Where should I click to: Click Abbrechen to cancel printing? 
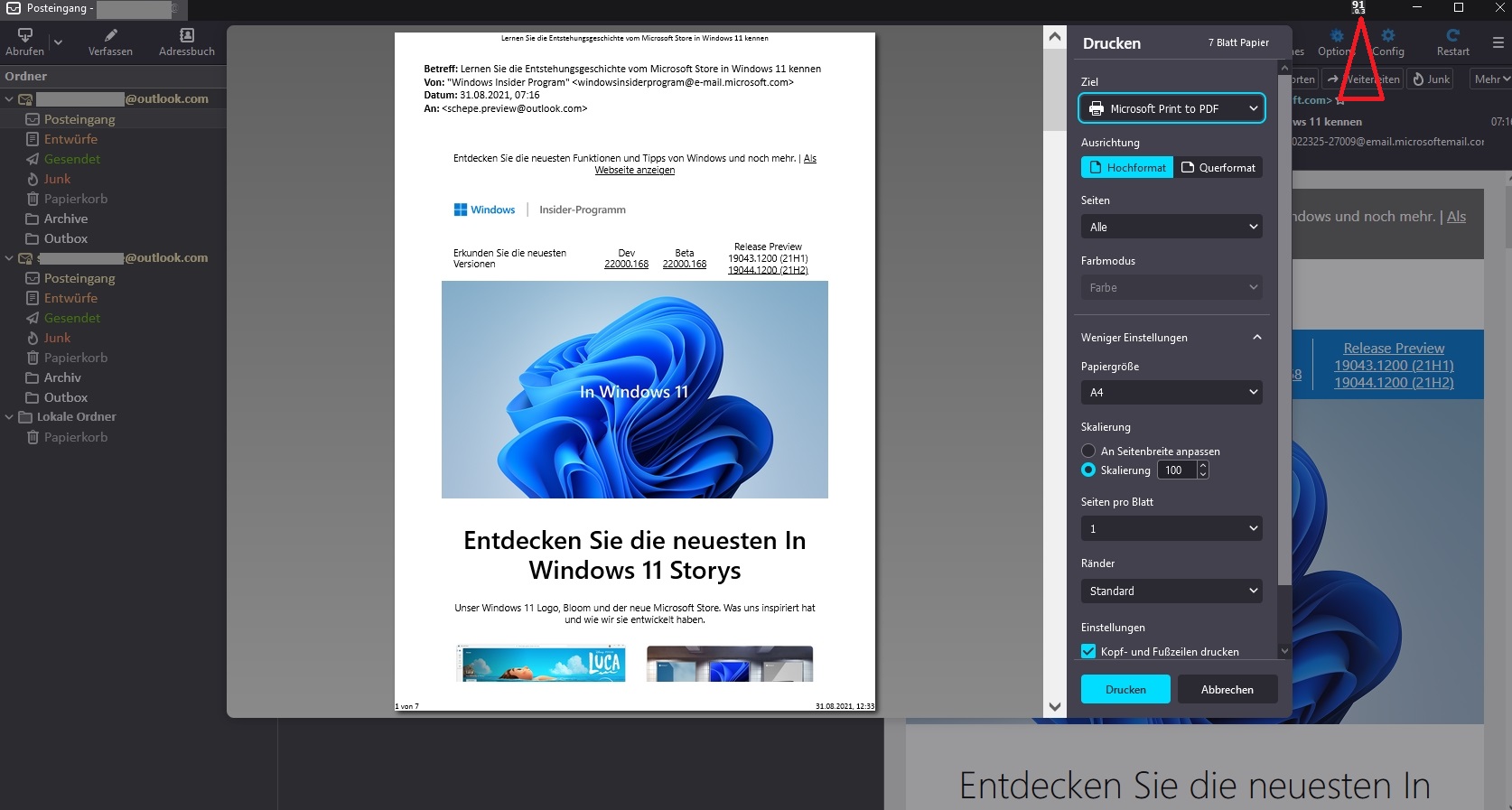[x=1227, y=689]
